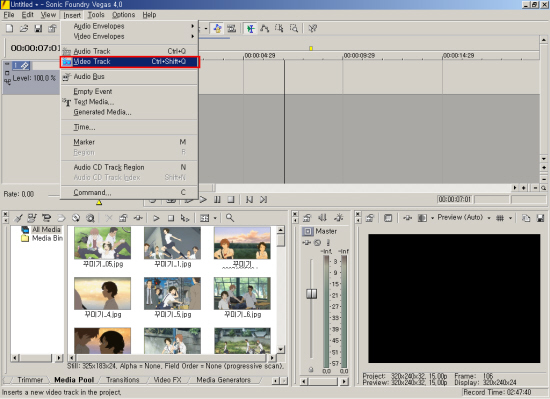Screen dimensions: 550x399
Task: Open the View menu
Action: [48, 15]
